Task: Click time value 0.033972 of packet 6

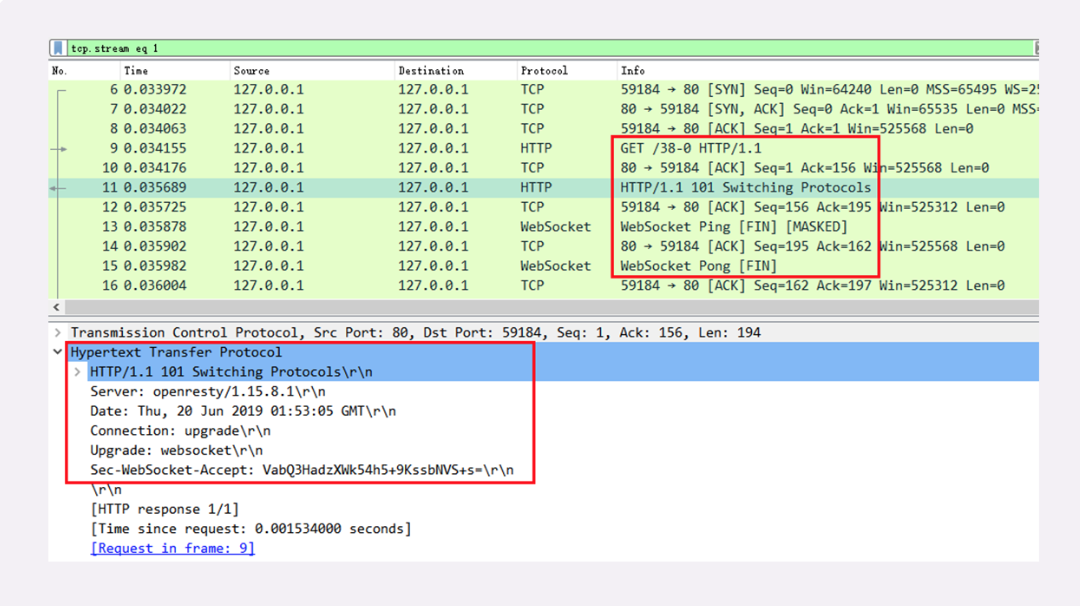Action: click(x=155, y=90)
